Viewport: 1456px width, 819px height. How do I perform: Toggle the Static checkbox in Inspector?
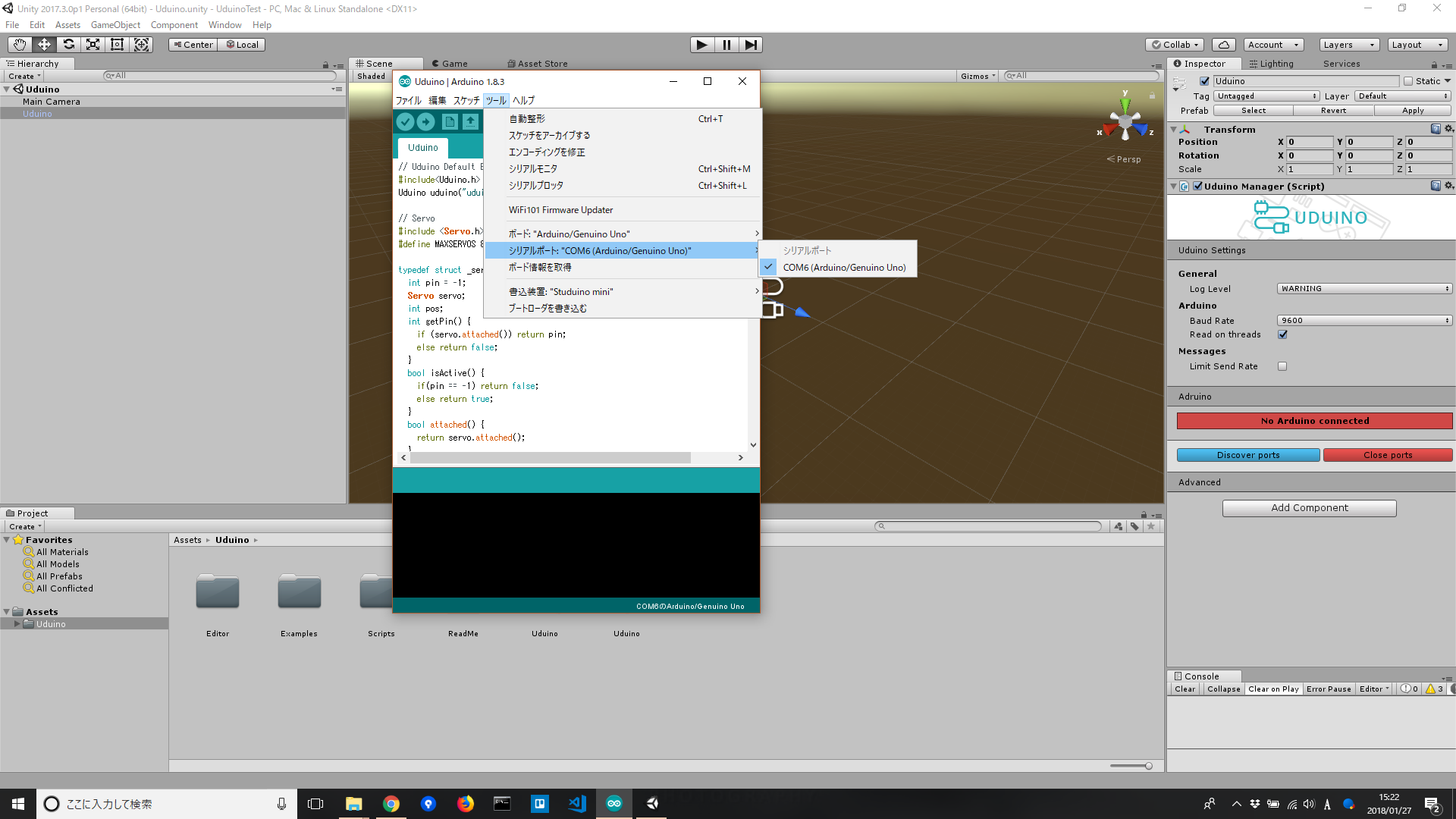pyautogui.click(x=1408, y=81)
